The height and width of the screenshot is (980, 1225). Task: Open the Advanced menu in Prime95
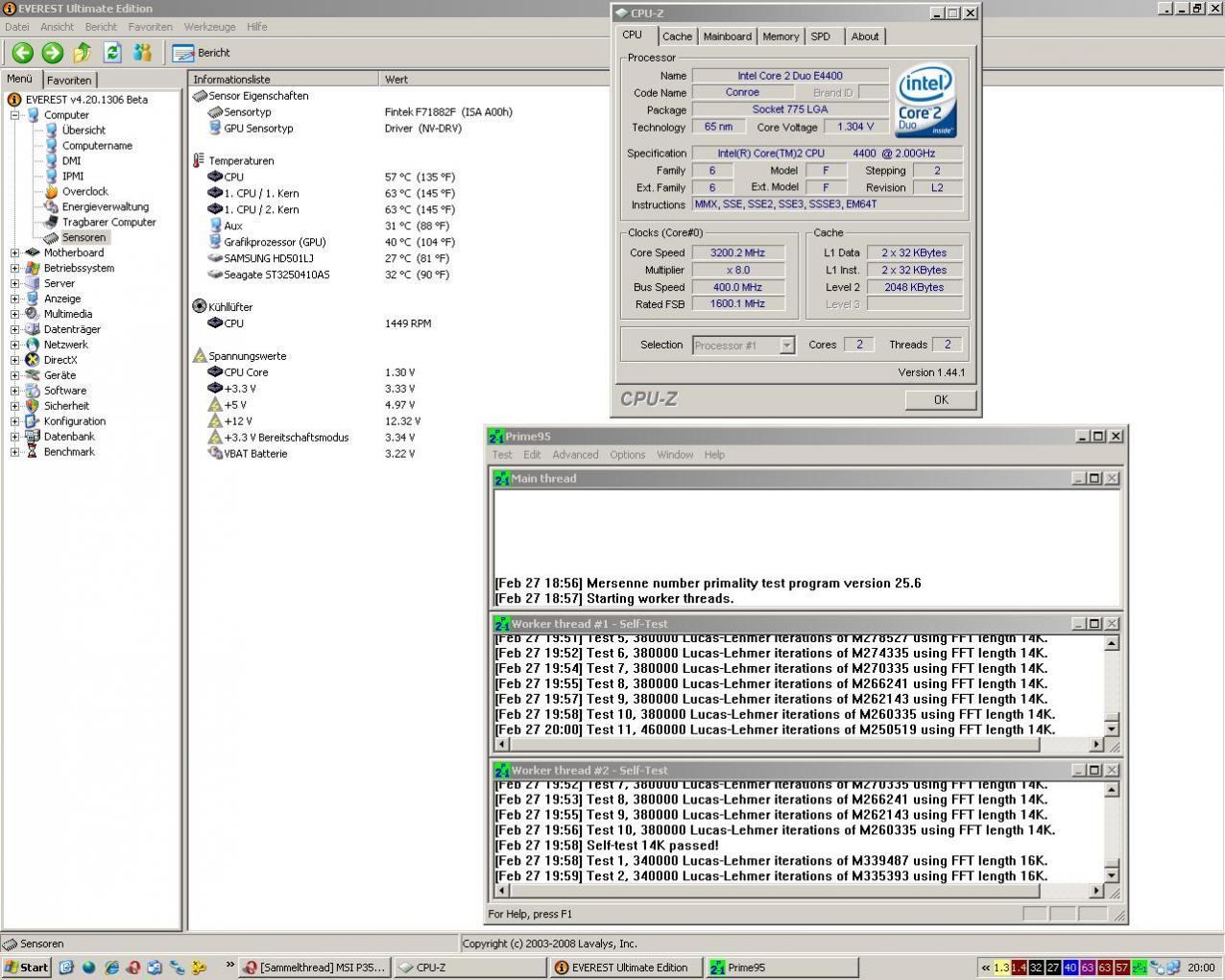[x=575, y=455]
